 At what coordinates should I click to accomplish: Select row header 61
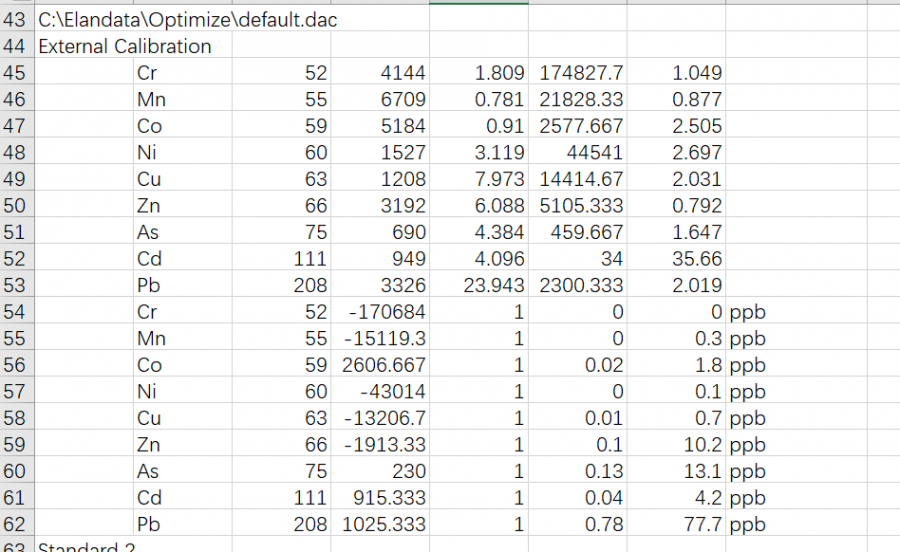coord(15,497)
